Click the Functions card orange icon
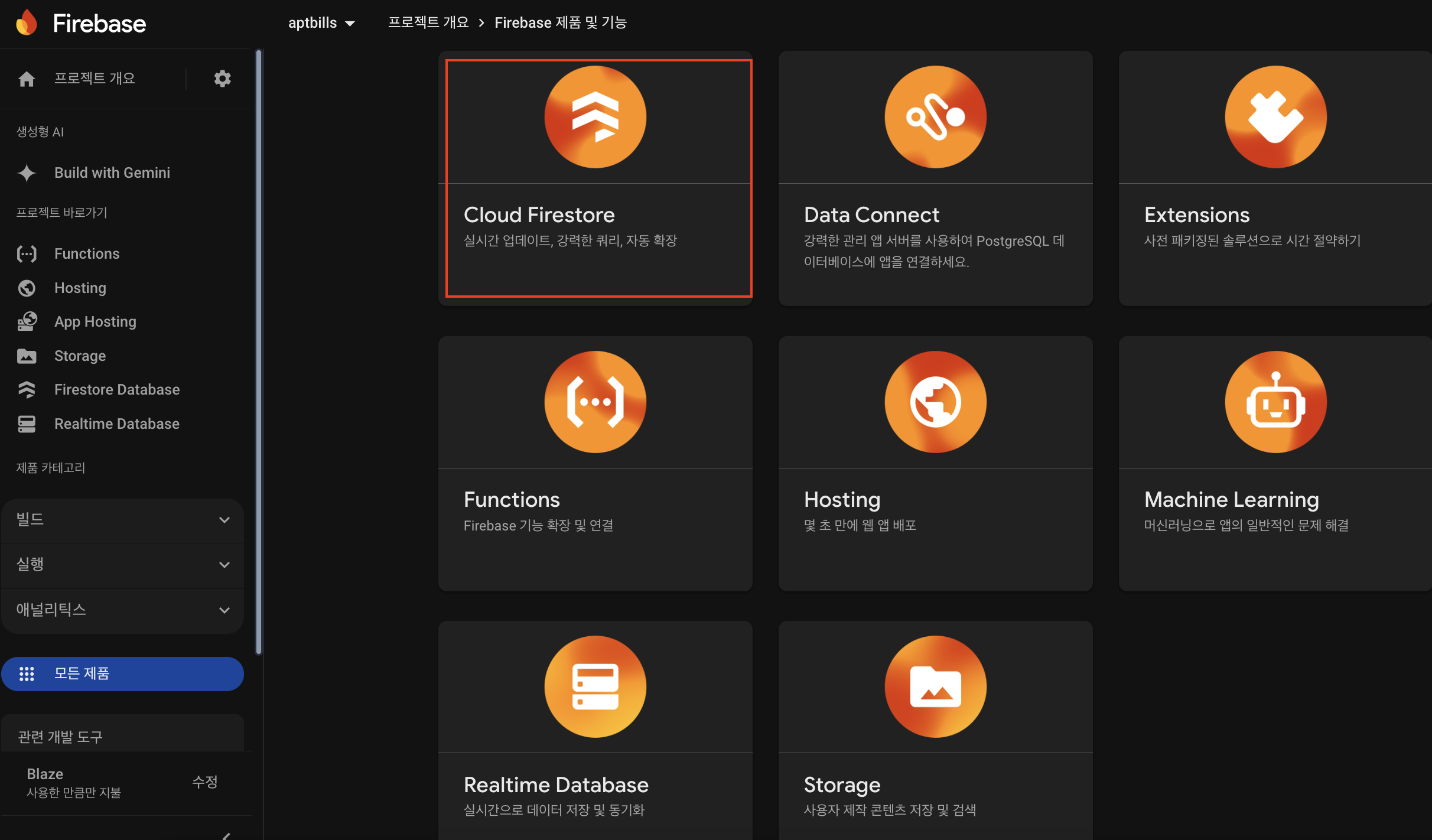This screenshot has height=840, width=1432. [x=595, y=402]
